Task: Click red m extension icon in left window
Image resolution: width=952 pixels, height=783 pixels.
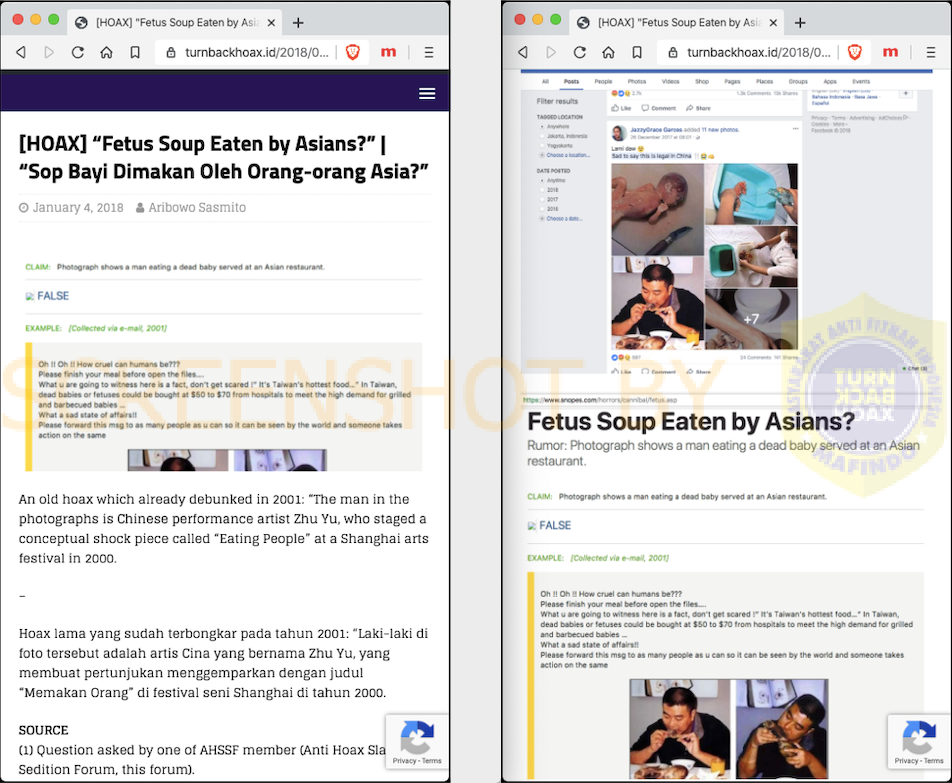Action: tap(389, 52)
